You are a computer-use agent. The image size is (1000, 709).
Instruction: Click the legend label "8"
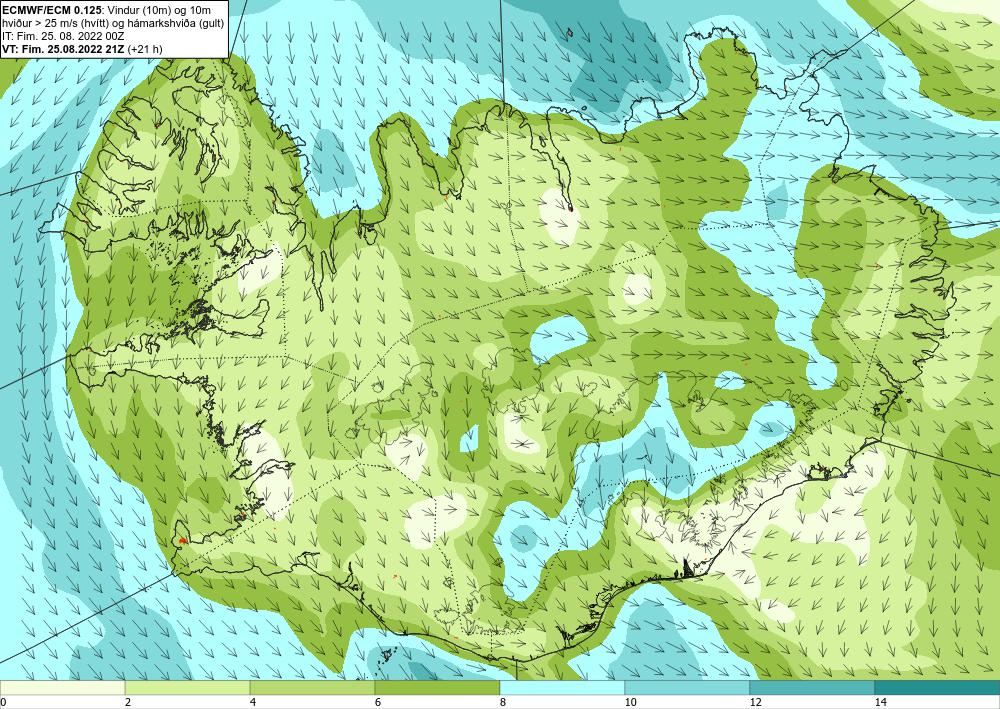pos(503,702)
